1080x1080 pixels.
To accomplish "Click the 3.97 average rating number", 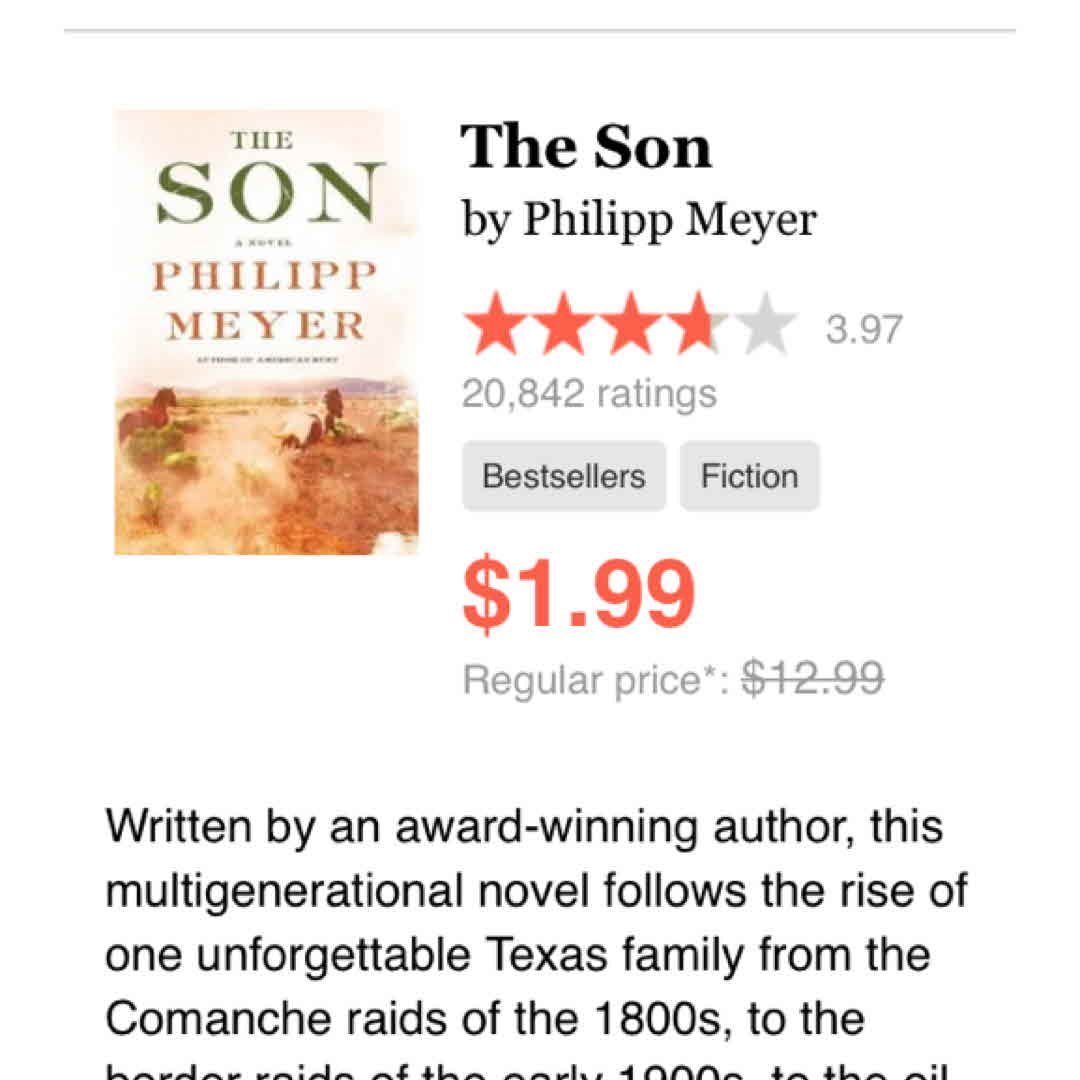I will coord(864,330).
